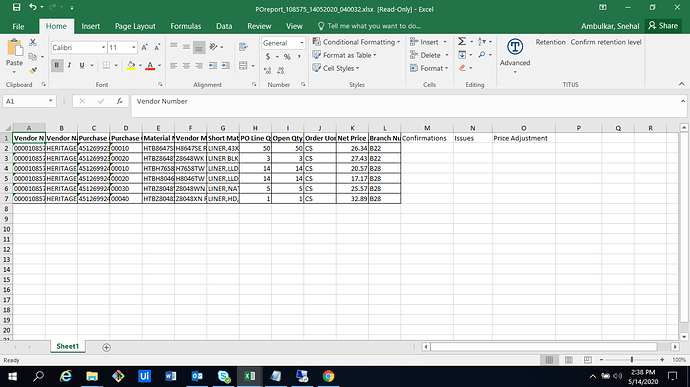Image resolution: width=690 pixels, height=387 pixels.
Task: Click the Wrap Text icon
Action: [x=243, y=47]
